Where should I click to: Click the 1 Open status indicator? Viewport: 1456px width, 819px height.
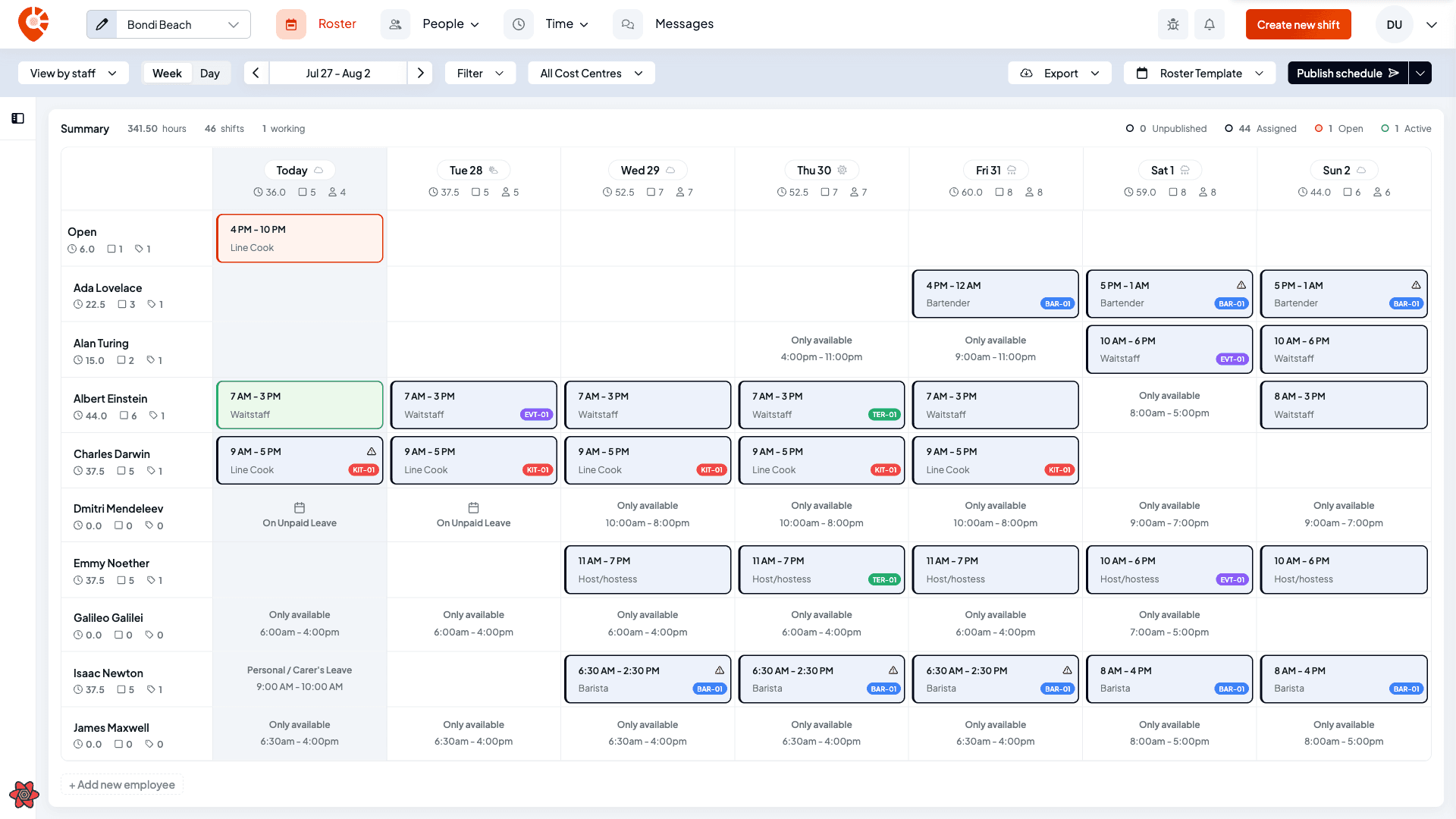click(x=1338, y=128)
